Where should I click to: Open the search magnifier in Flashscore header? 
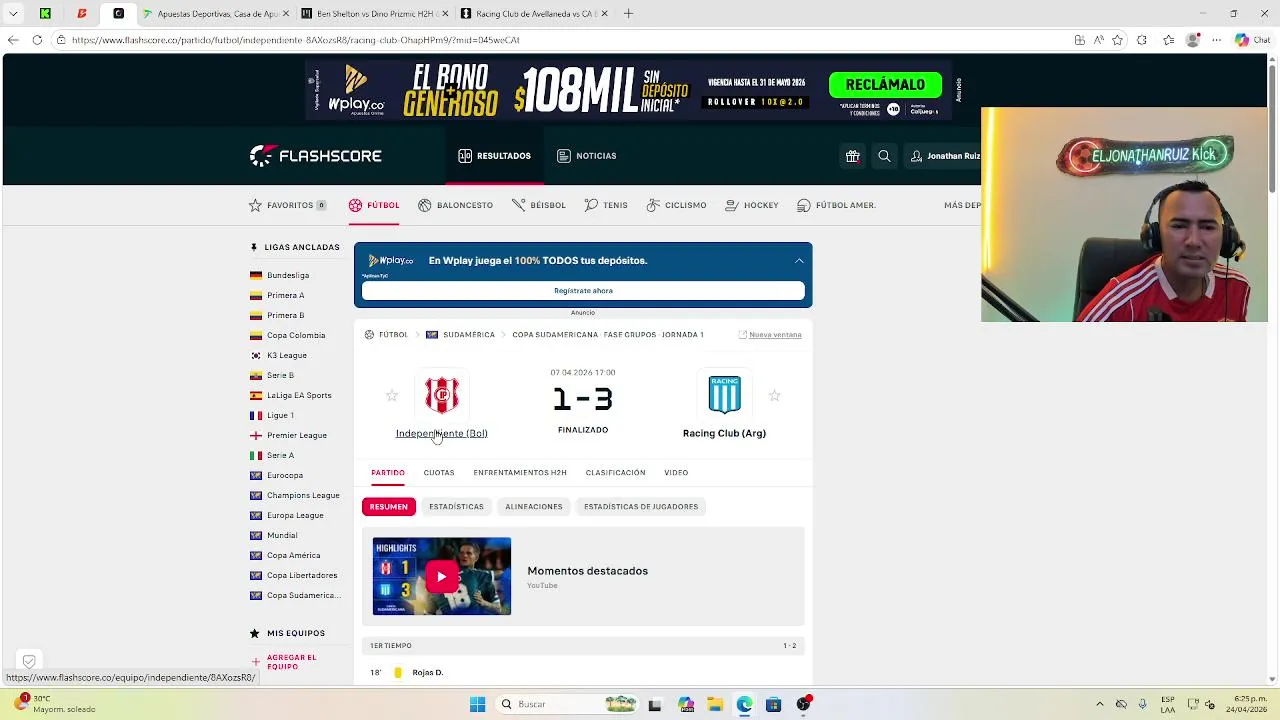click(884, 156)
